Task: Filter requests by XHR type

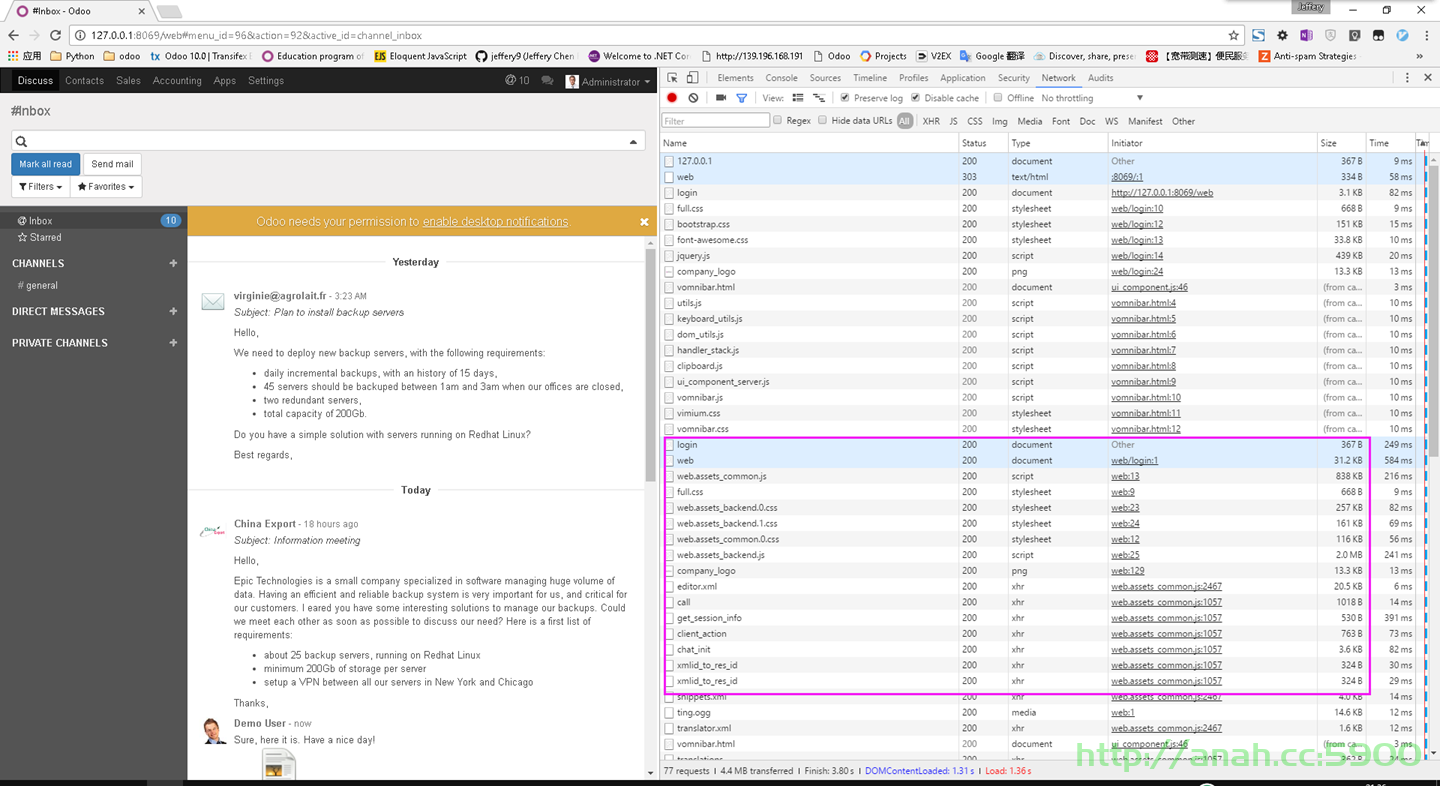Action: coord(931,121)
